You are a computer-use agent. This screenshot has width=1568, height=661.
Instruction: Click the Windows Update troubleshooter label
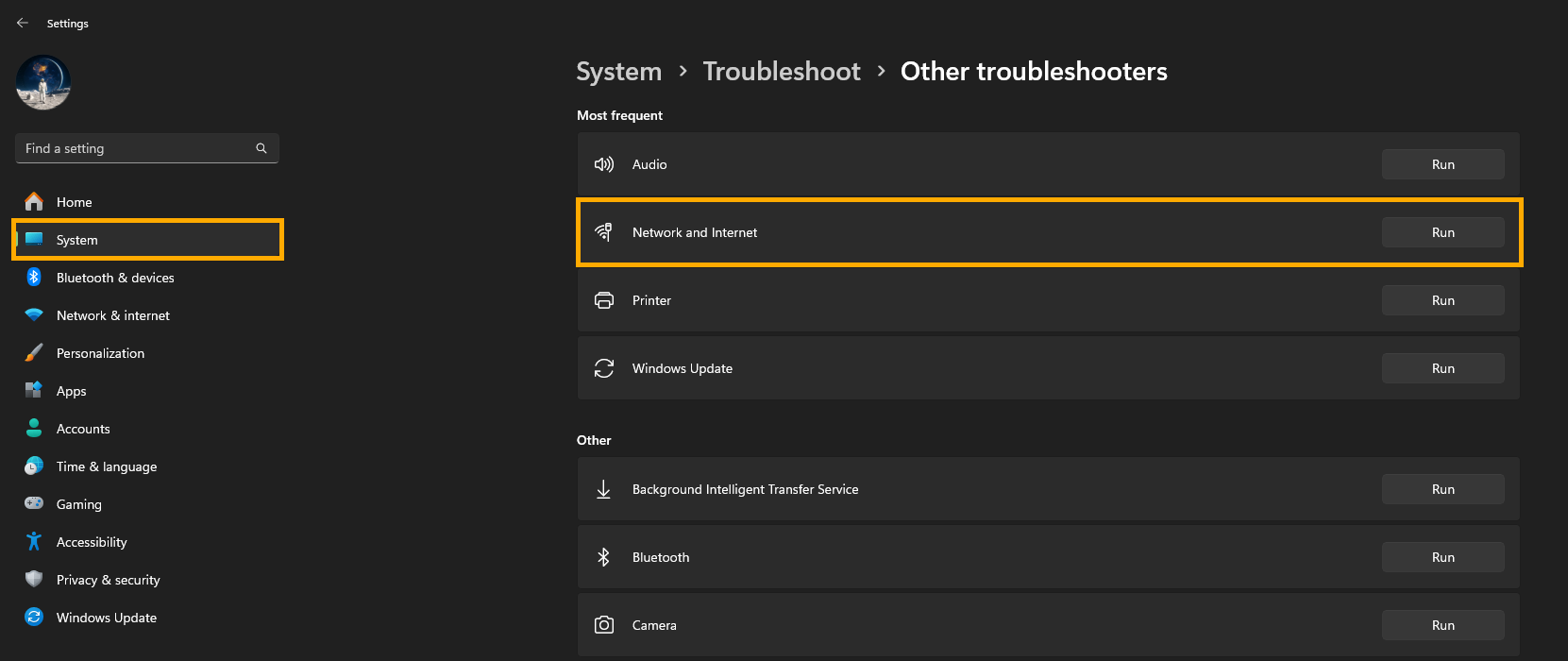683,368
